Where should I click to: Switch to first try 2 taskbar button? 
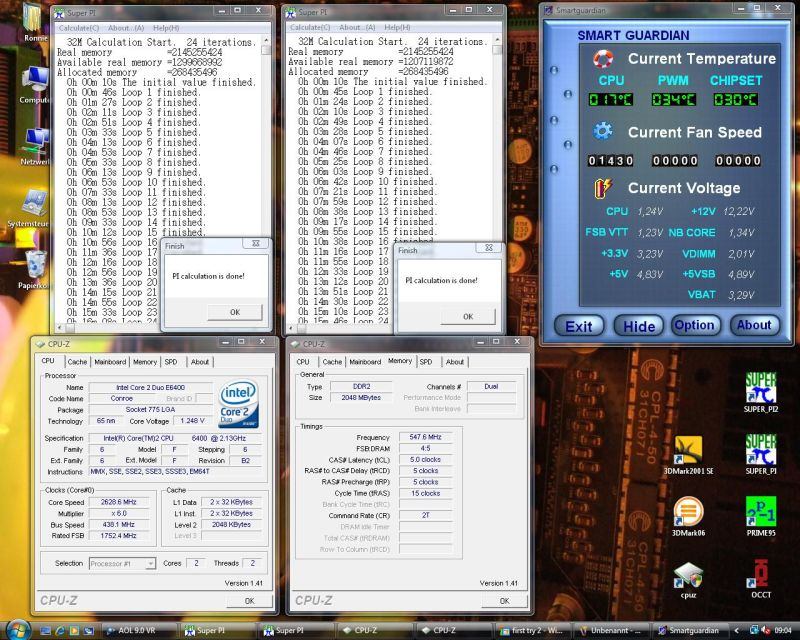tap(534, 631)
